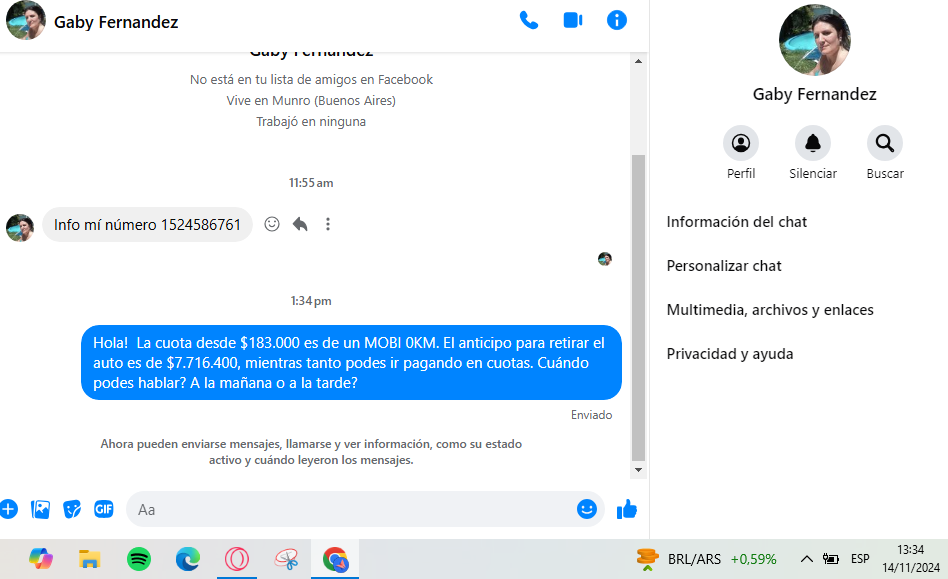The image size is (948, 579).
Task: Open Spotify from the taskbar
Action: coord(139,559)
